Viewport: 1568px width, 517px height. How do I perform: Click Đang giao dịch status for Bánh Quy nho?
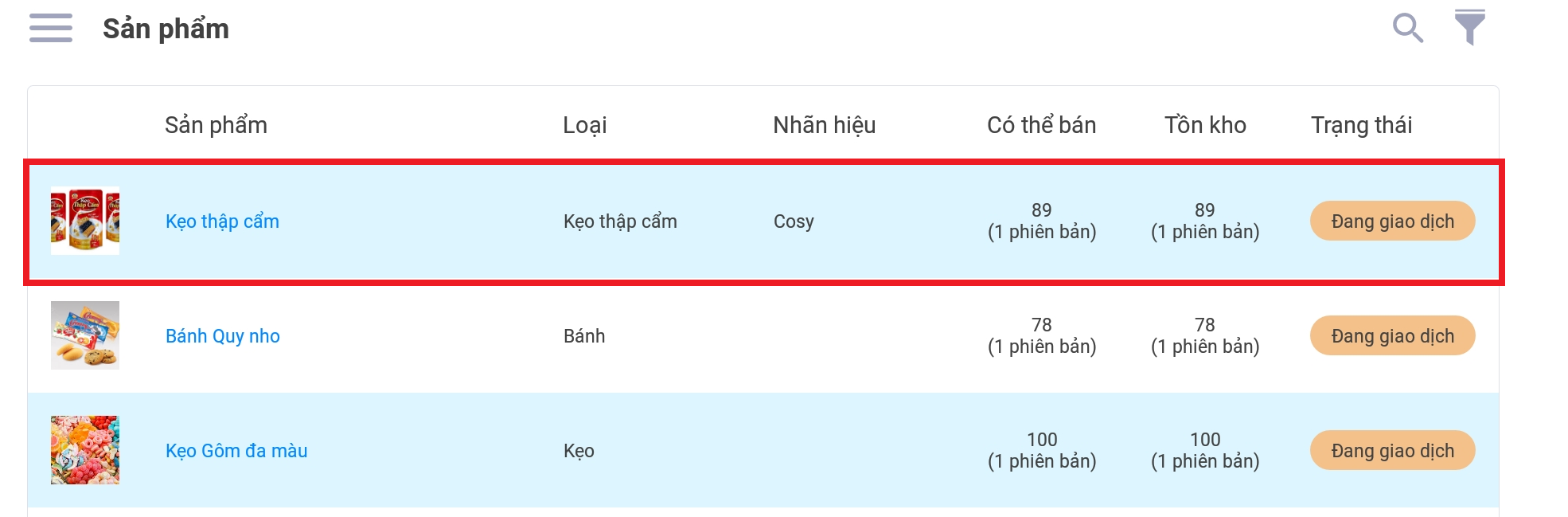(x=1392, y=336)
